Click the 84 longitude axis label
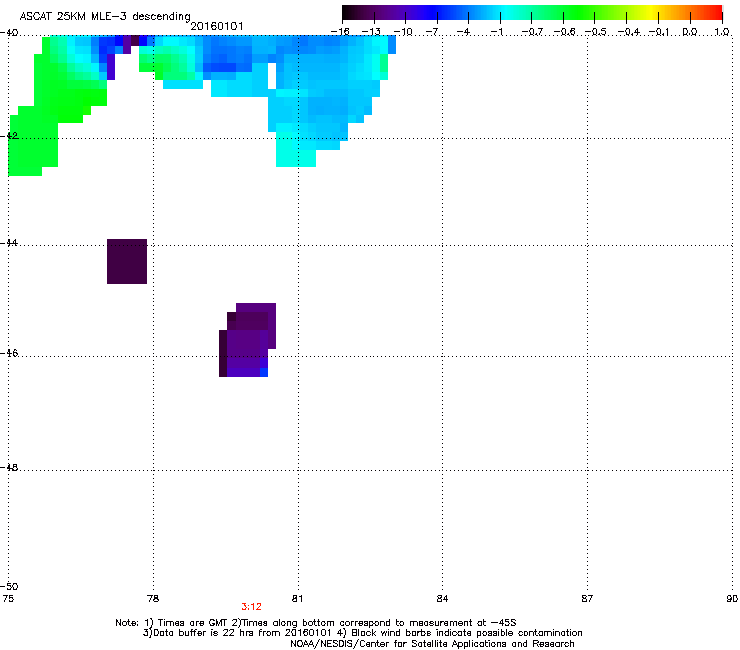The height and width of the screenshot is (650, 740). tap(442, 599)
